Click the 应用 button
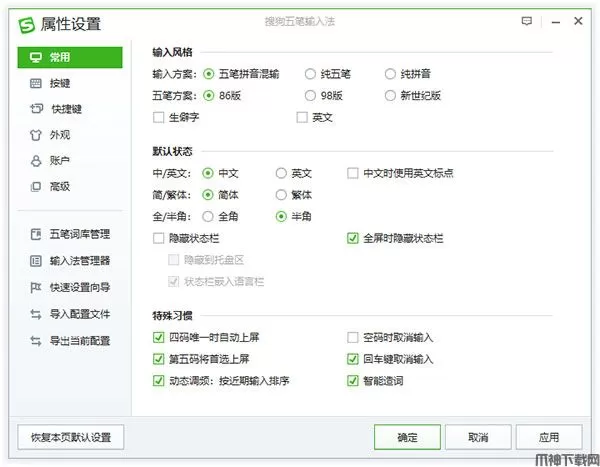This screenshot has height=467, width=600. point(548,437)
